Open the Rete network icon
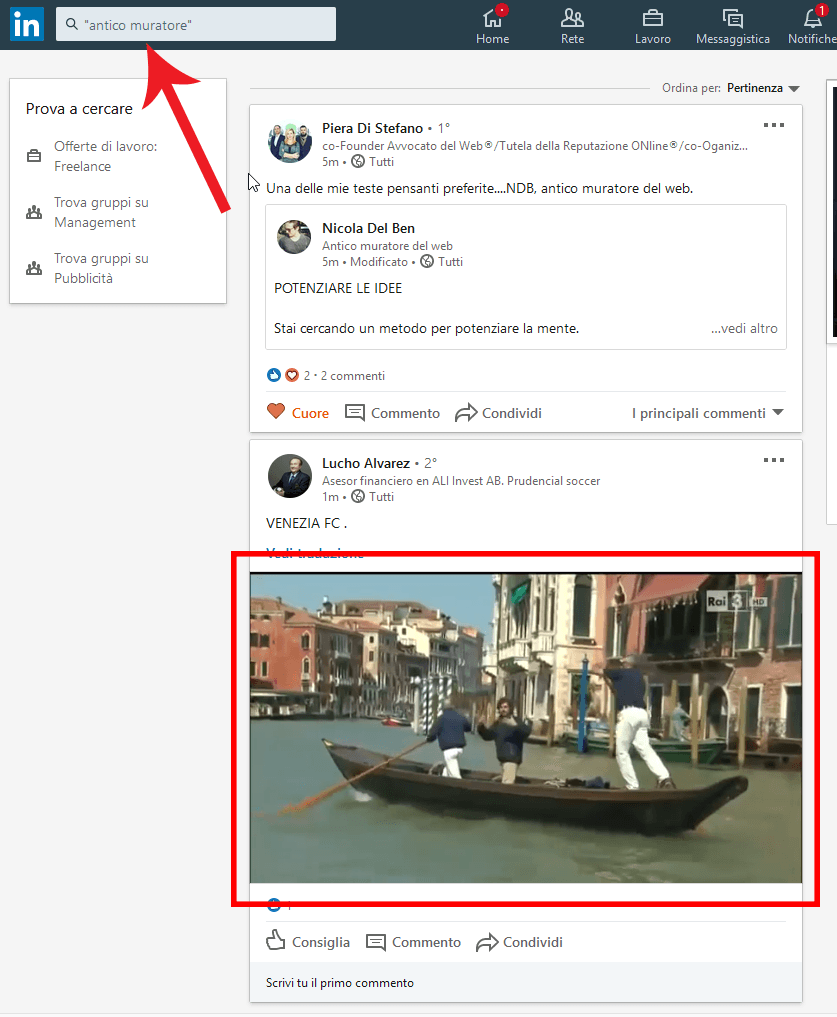Image resolution: width=837 pixels, height=1017 pixels. [x=572, y=18]
